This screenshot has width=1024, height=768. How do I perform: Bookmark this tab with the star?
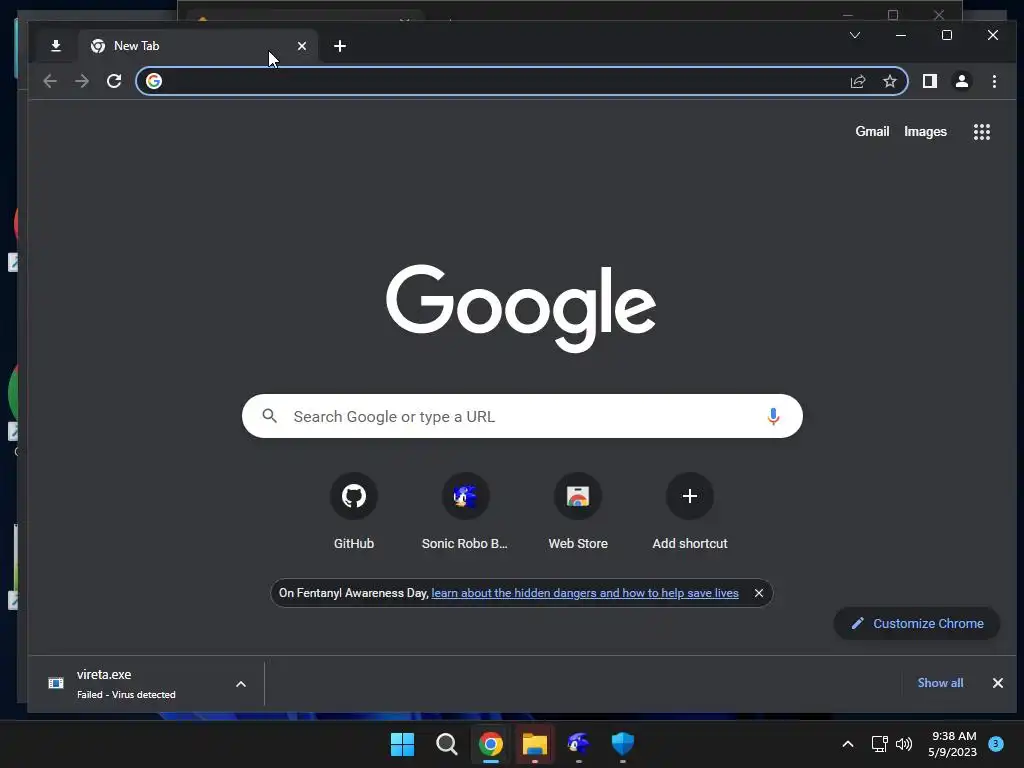(889, 81)
